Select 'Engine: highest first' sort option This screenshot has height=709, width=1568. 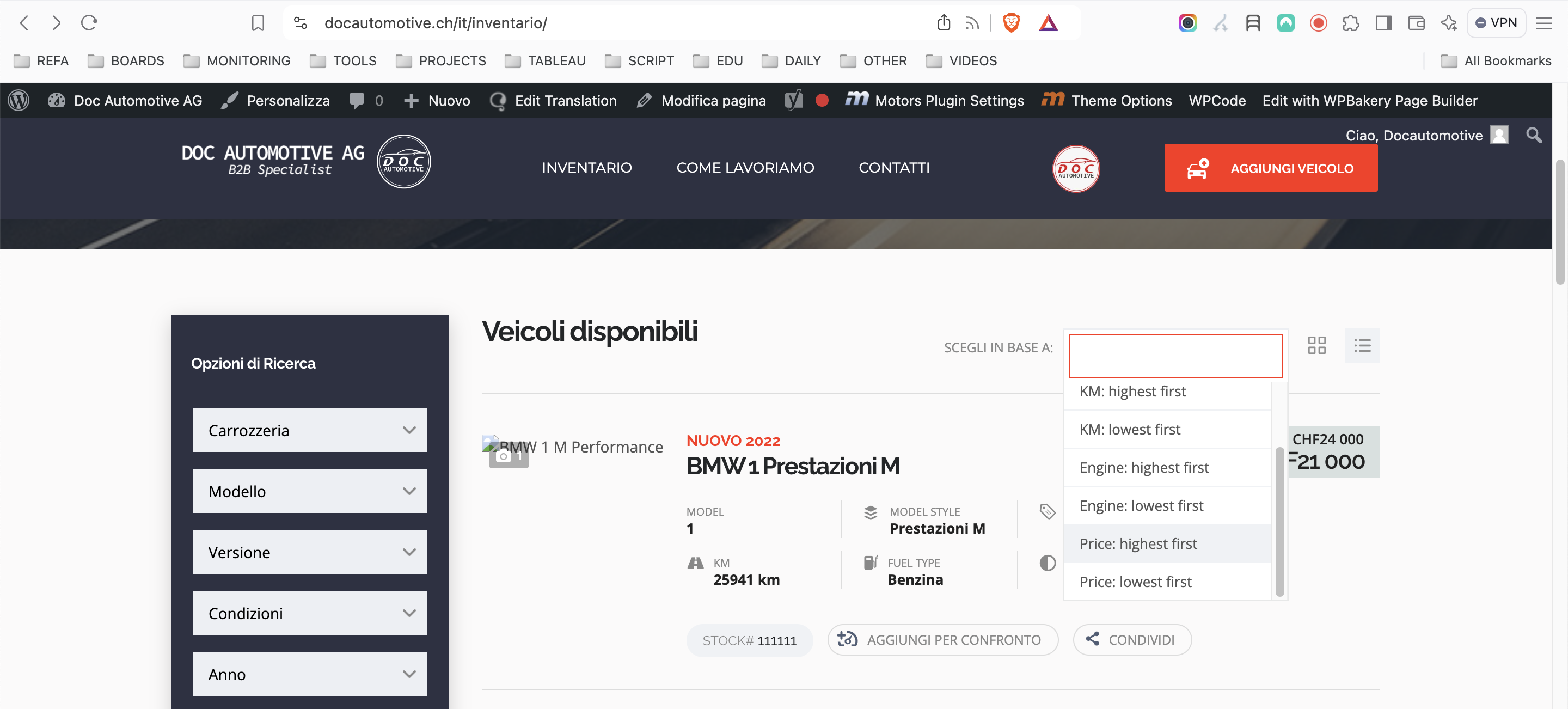click(1167, 467)
